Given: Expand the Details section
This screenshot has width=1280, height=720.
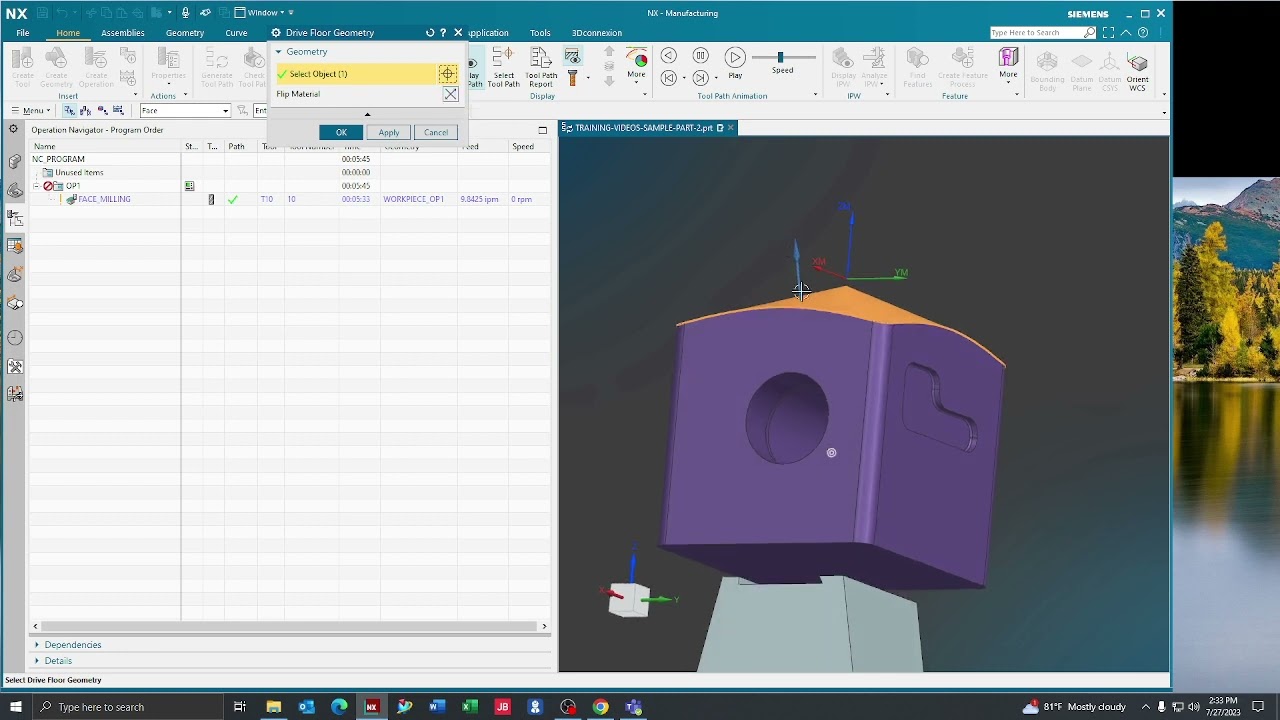Looking at the screenshot, I should coord(37,661).
